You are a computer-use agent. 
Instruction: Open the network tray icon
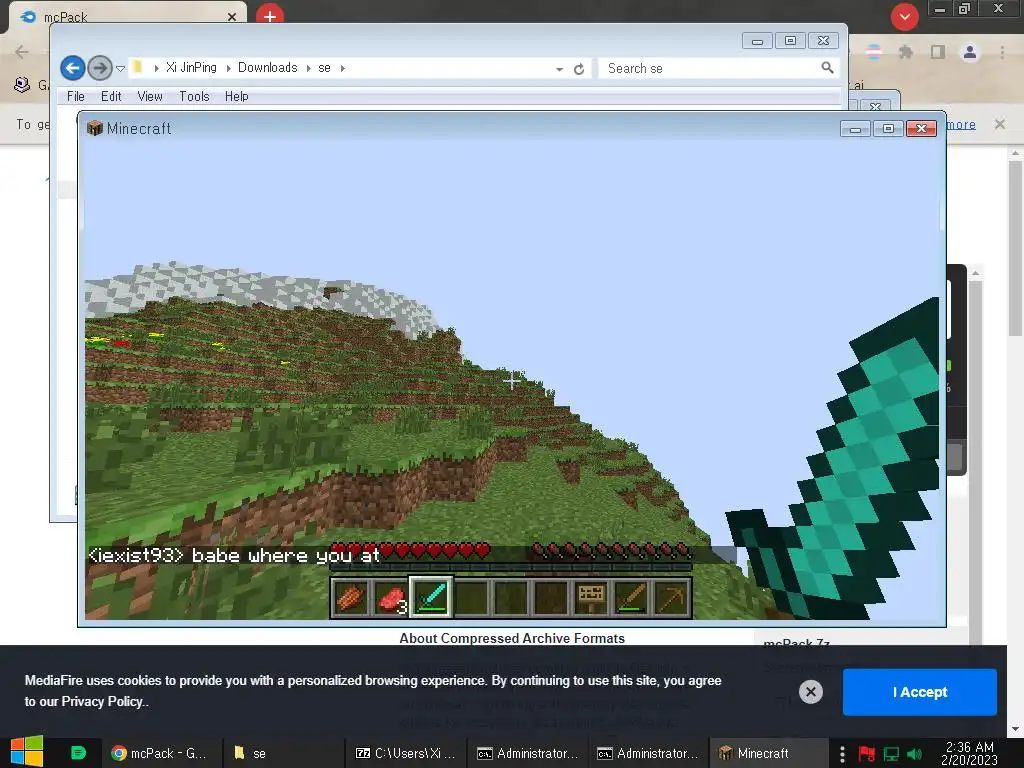(891, 754)
